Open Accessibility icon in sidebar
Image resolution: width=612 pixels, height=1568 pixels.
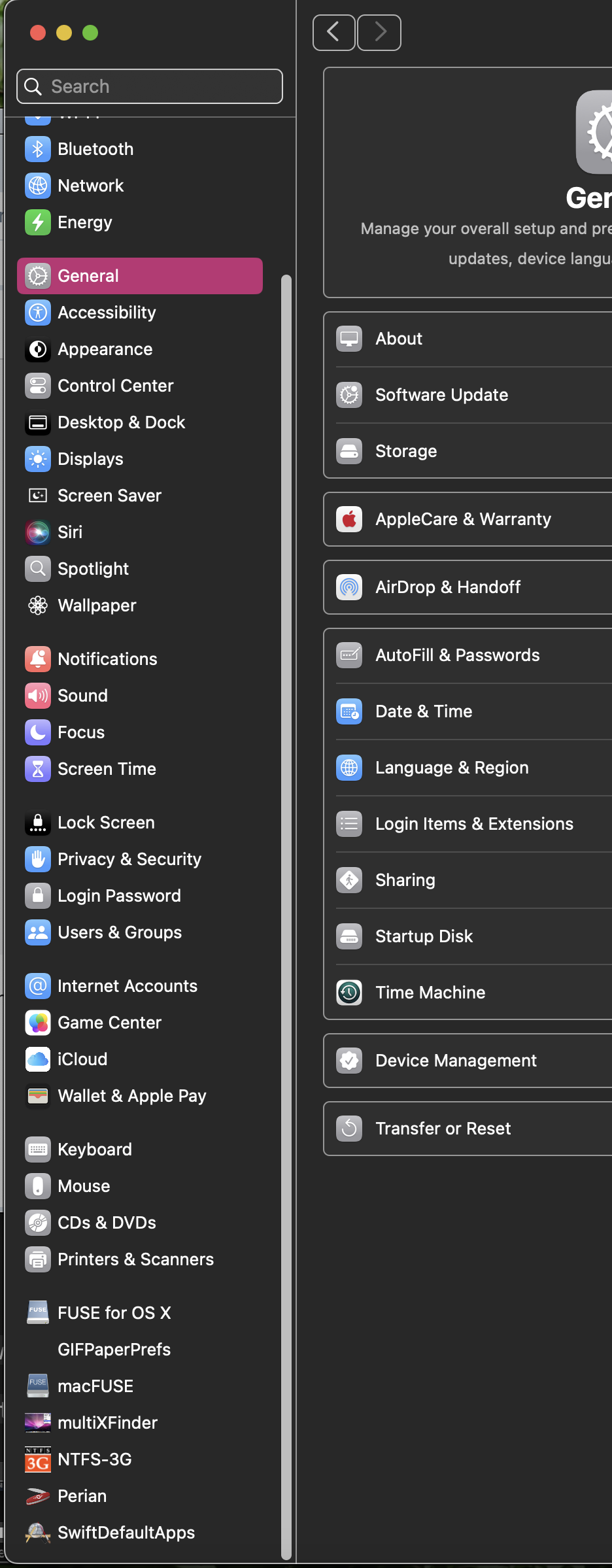[x=38, y=313]
